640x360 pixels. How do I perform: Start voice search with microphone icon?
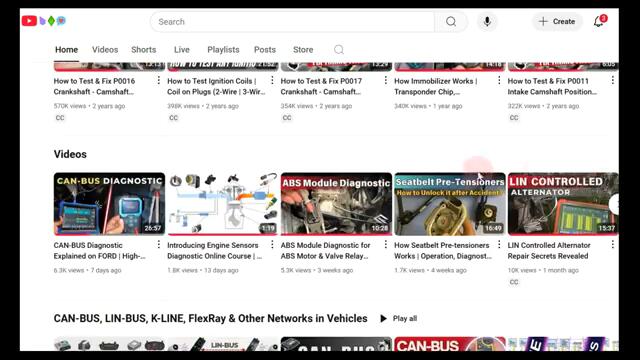click(487, 22)
